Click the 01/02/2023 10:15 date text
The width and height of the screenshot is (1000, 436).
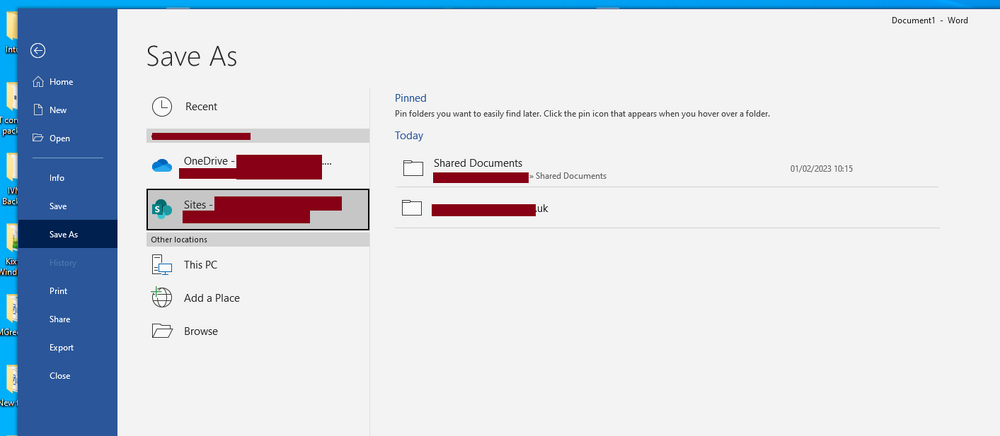pyautogui.click(x=821, y=169)
